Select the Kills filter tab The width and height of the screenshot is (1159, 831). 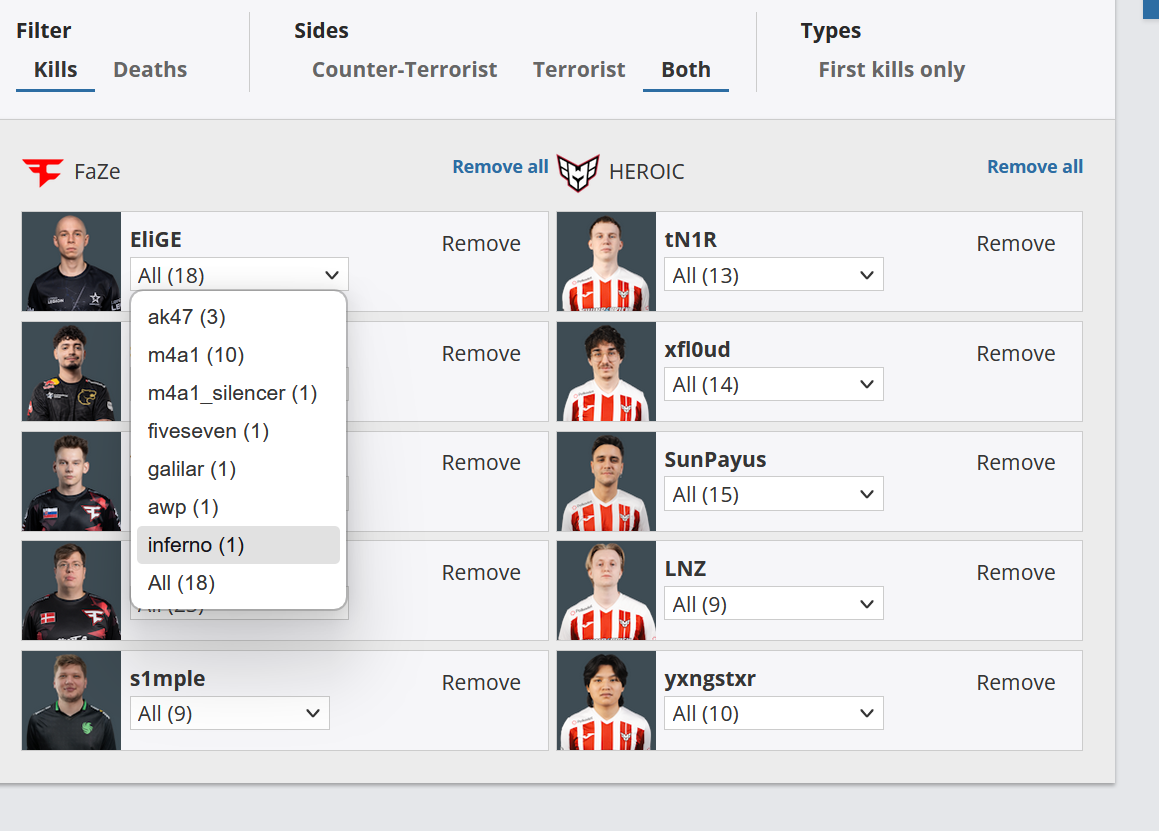click(55, 70)
